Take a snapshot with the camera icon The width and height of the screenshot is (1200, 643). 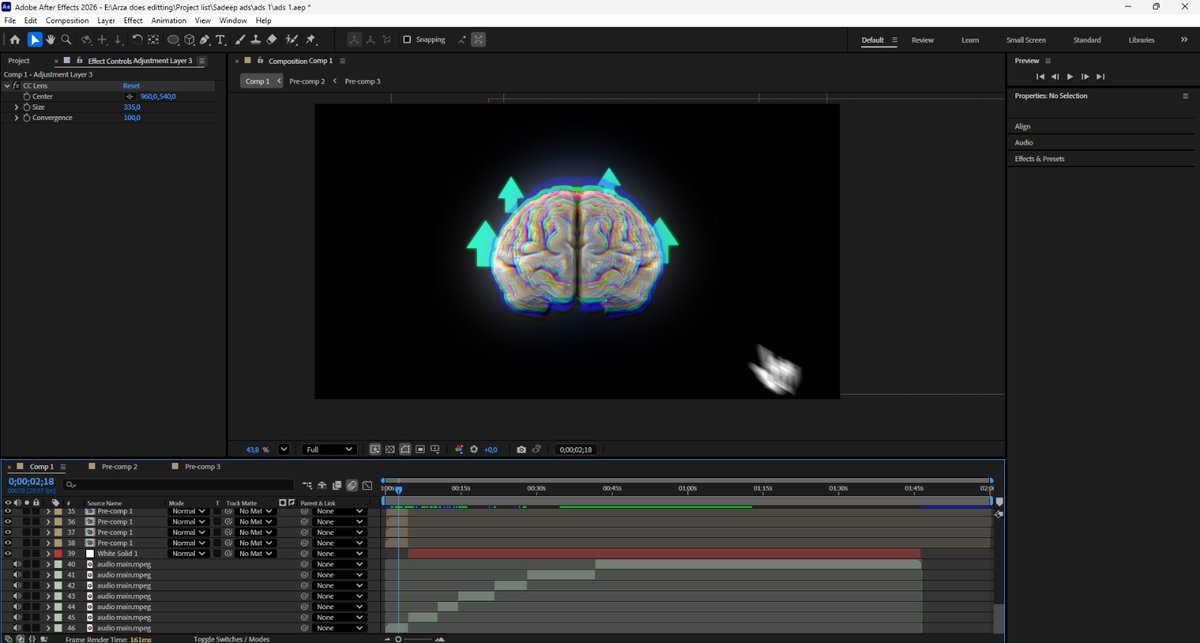pos(521,450)
